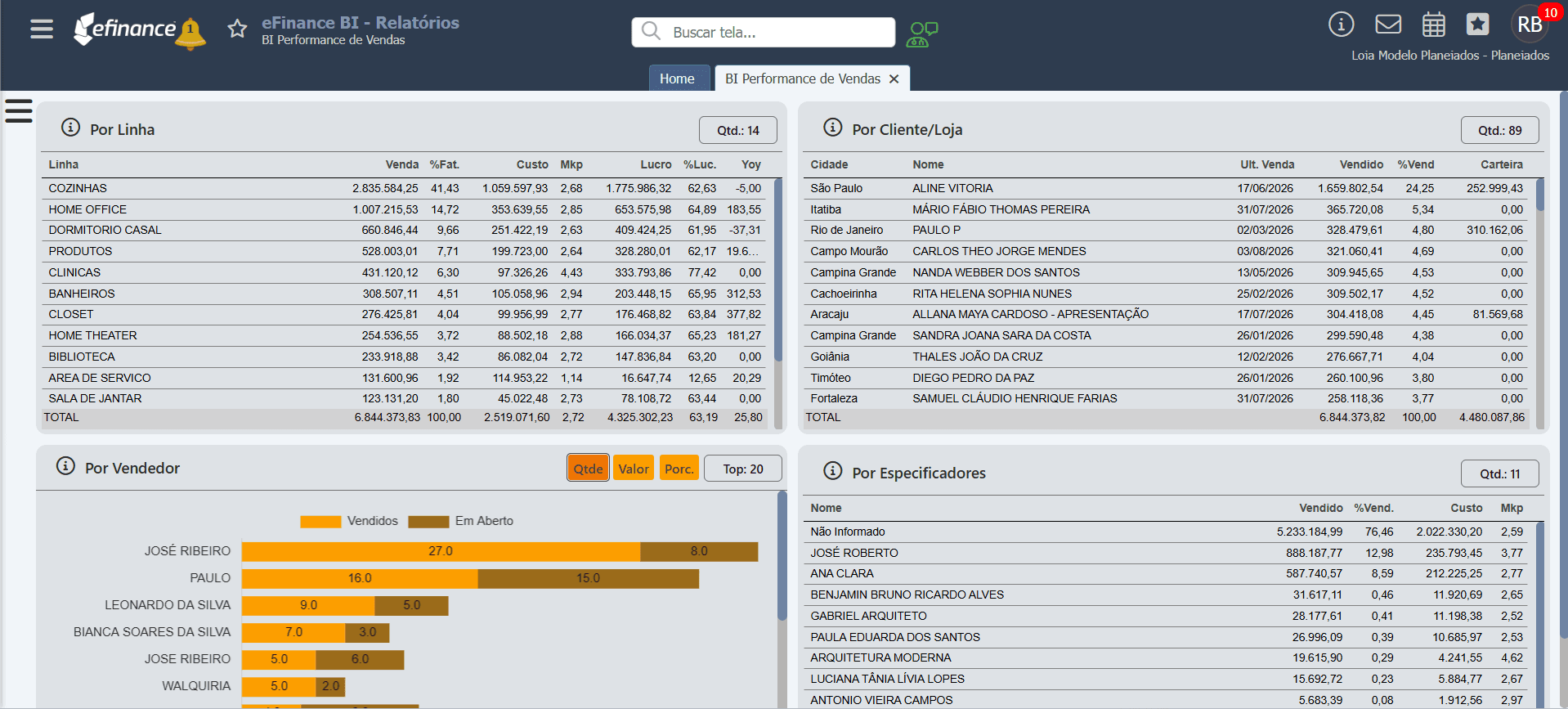Screen dimensions: 1568x709
Task: Click the Por Linha table scrollbar
Action: [778, 270]
